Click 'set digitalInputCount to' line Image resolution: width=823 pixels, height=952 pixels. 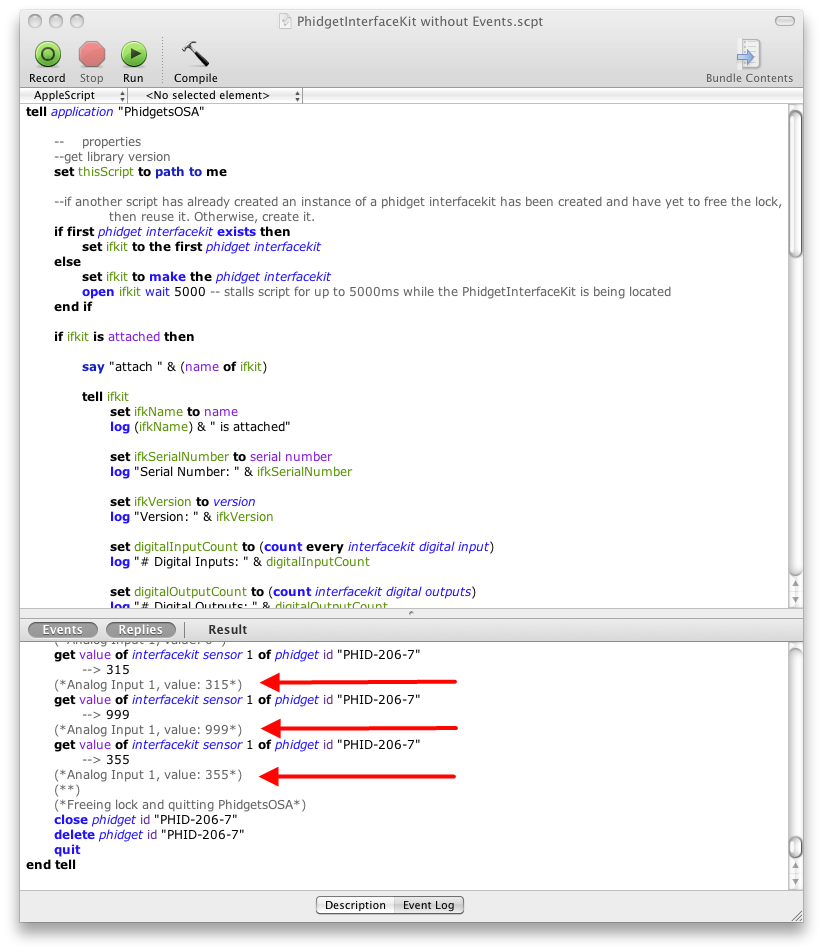pyautogui.click(x=302, y=546)
